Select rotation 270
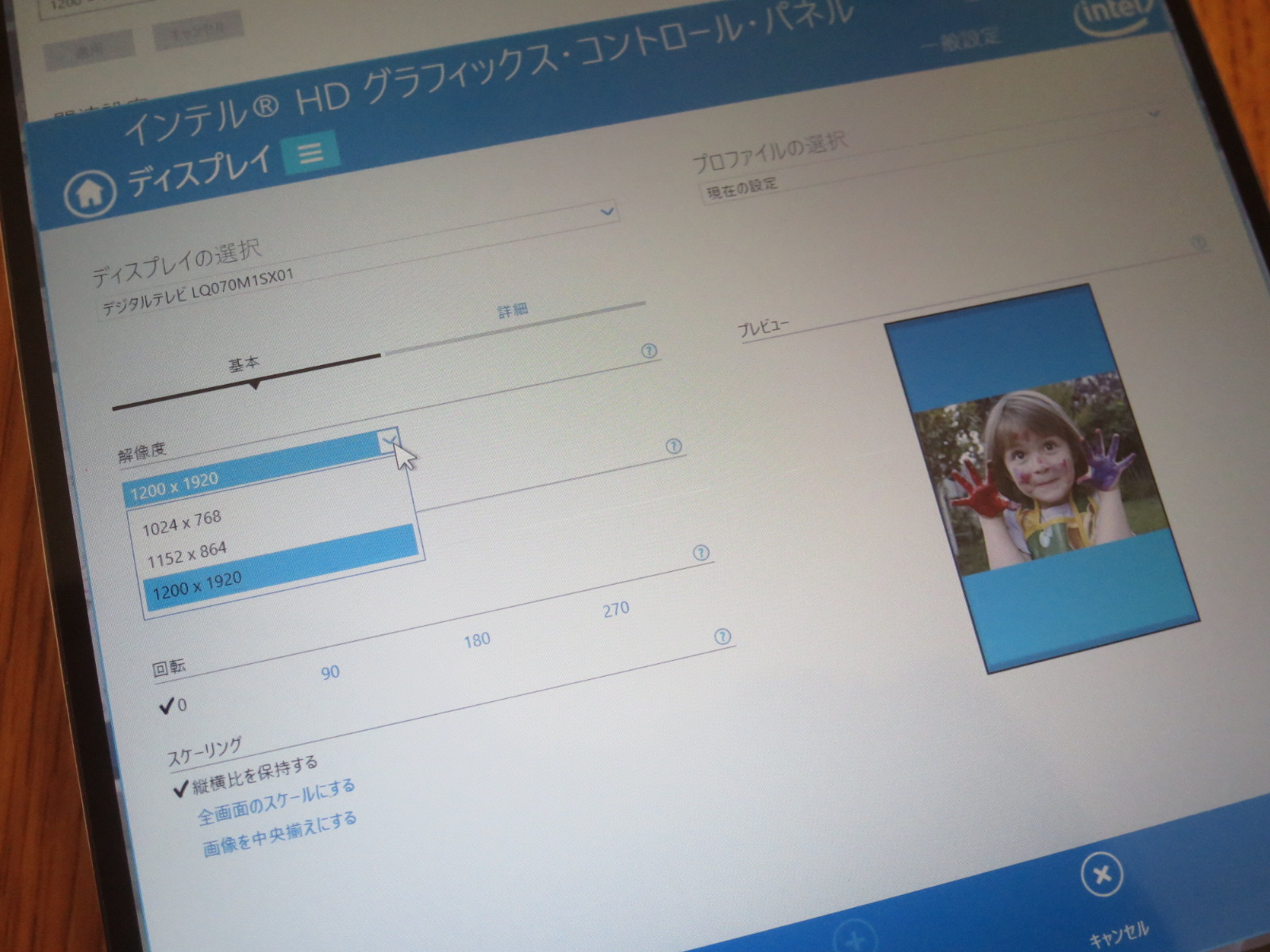1270x952 pixels. 616,609
